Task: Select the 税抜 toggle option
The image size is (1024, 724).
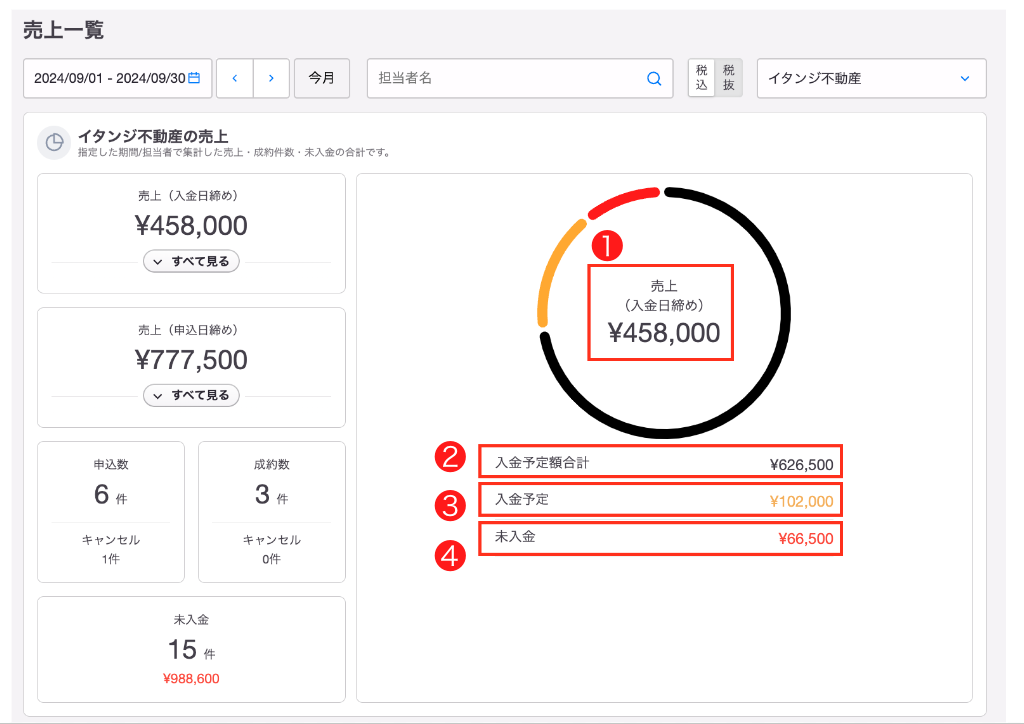Action: click(x=729, y=78)
